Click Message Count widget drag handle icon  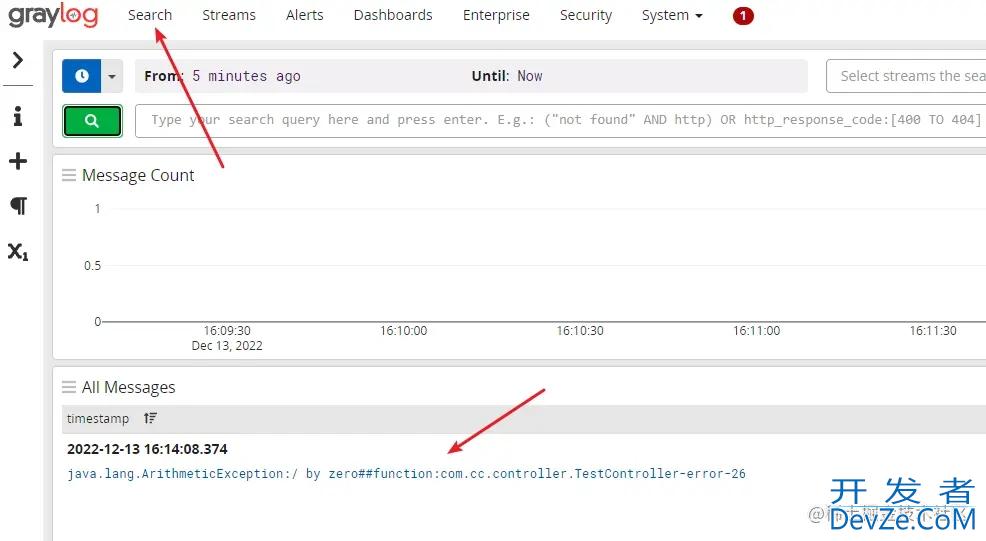tap(69, 175)
